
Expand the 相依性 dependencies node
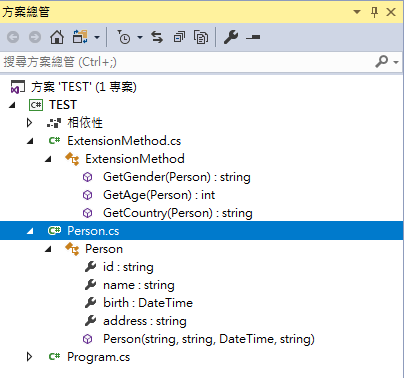click(x=29, y=123)
